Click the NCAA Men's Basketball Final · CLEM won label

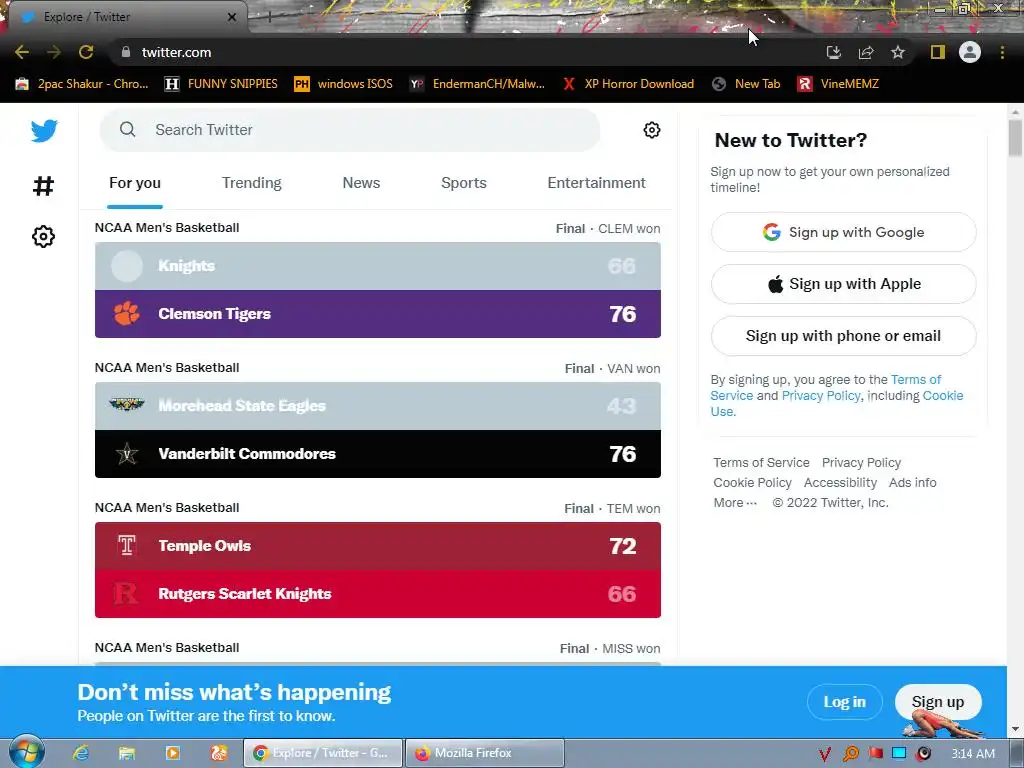click(377, 228)
